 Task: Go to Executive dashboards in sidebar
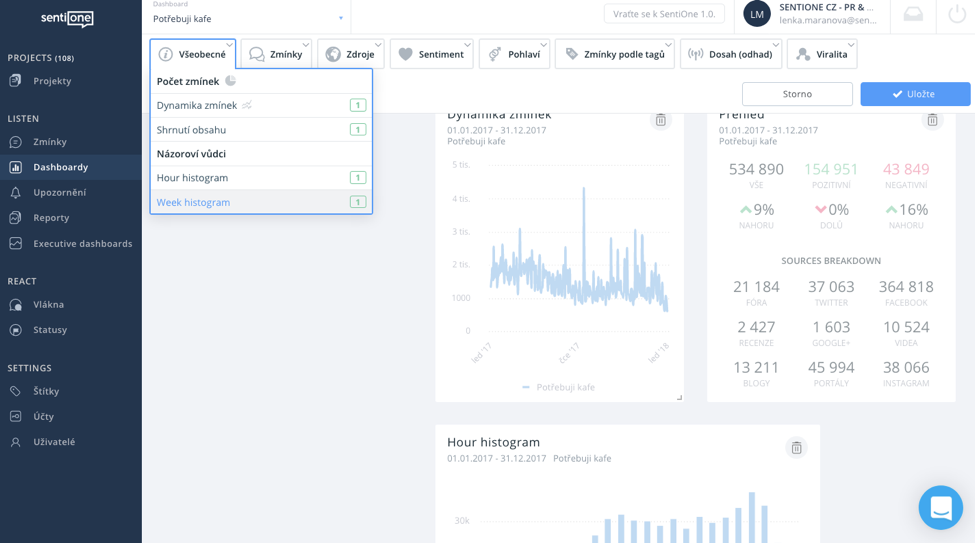[x=82, y=244]
